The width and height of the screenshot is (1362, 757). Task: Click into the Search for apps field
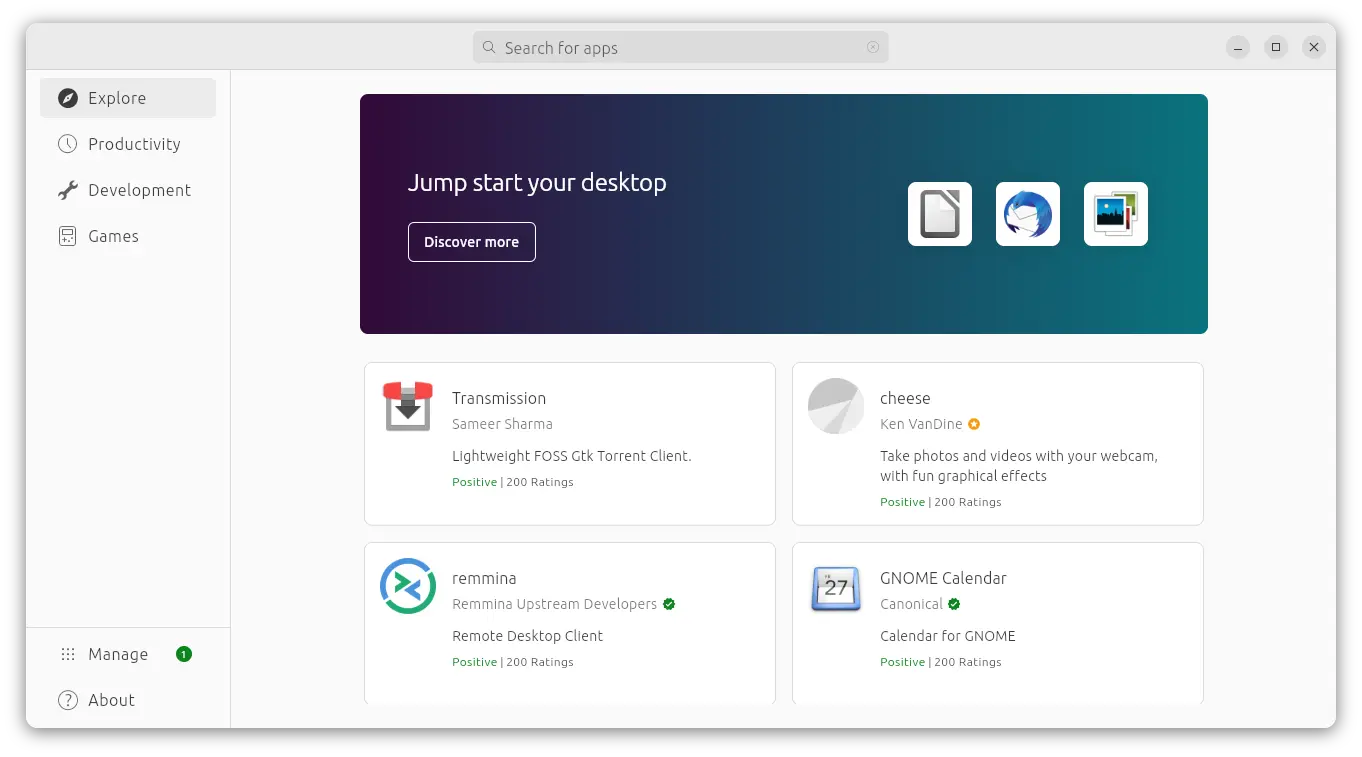point(680,48)
